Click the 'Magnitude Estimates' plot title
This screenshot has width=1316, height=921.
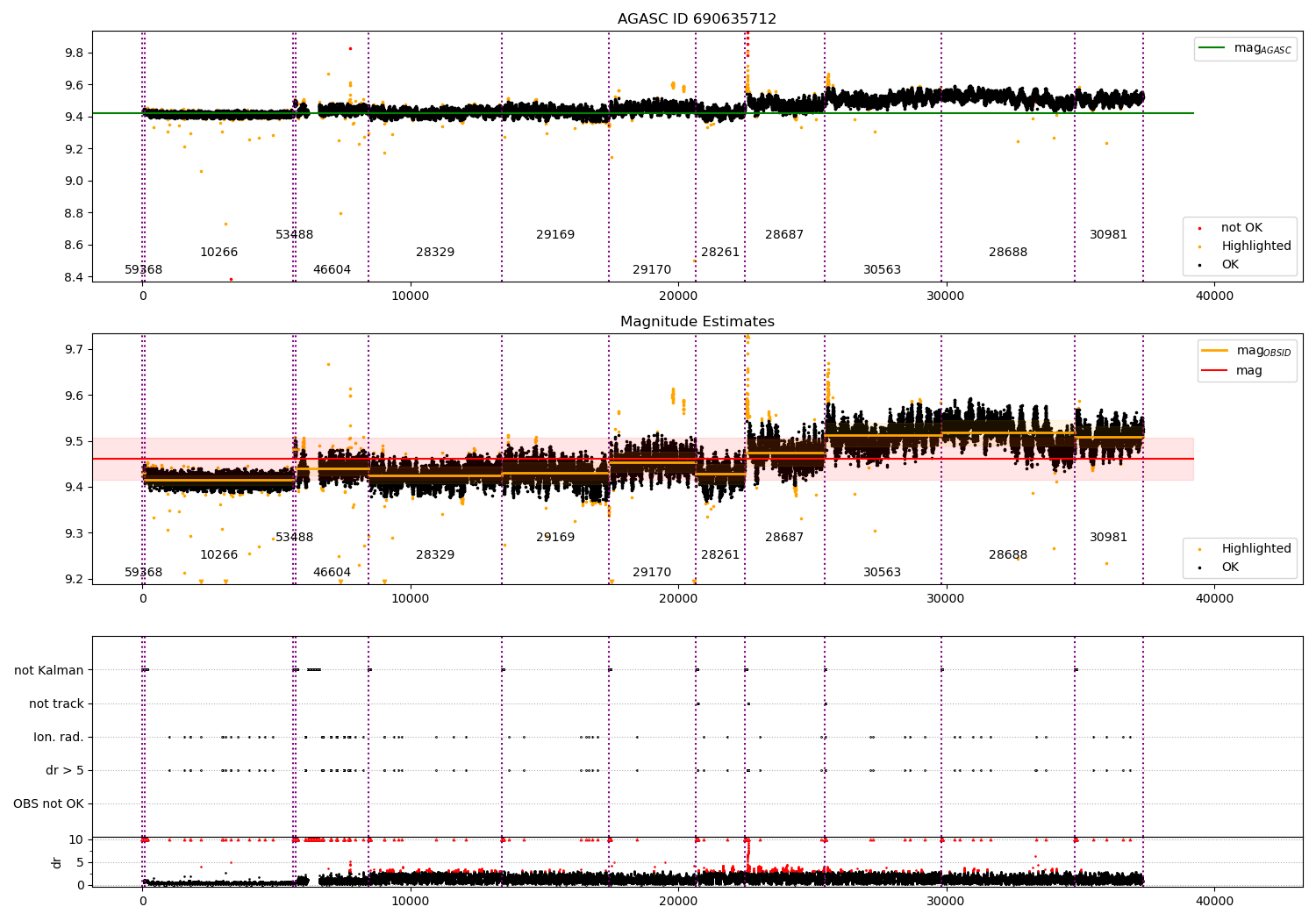click(697, 322)
